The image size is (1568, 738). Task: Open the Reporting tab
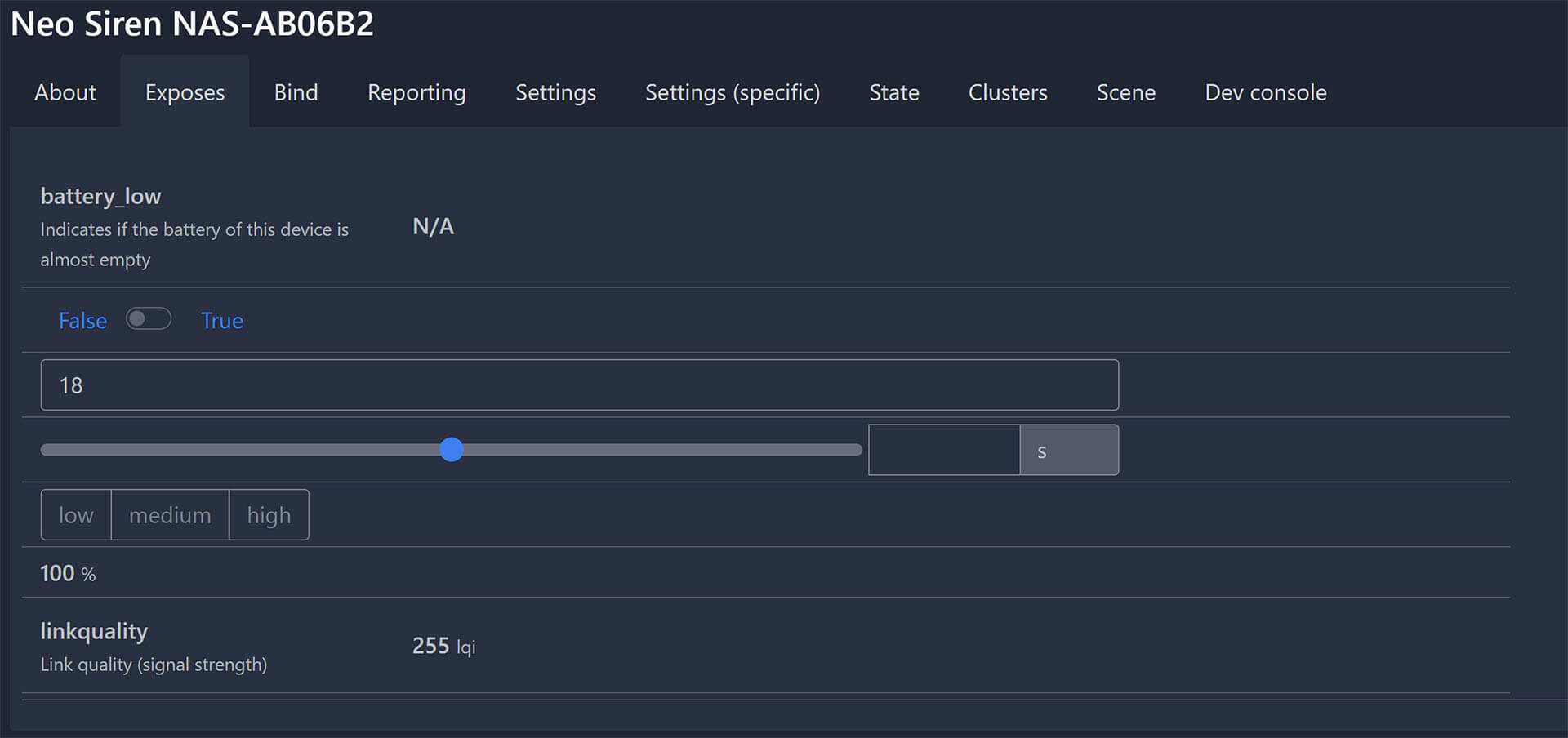[x=416, y=92]
